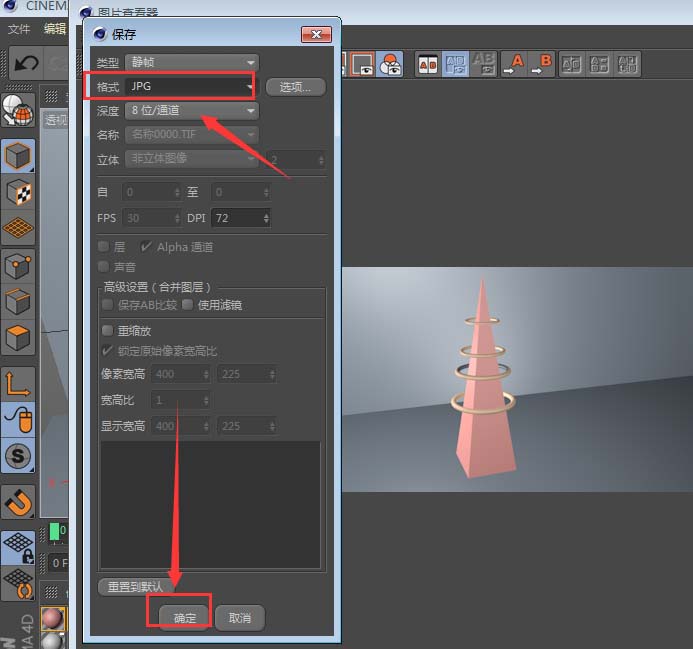Image resolution: width=693 pixels, height=649 pixels.
Task: Enable the 重缩放 checkbox
Action: [x=108, y=331]
